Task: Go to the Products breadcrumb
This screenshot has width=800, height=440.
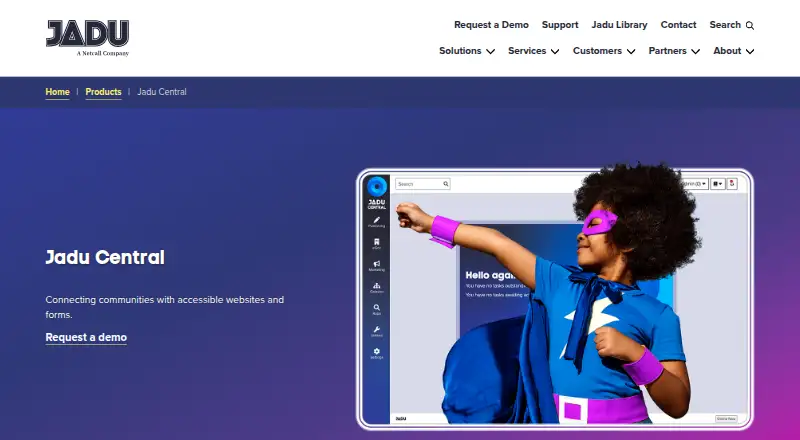Action: pyautogui.click(x=104, y=92)
